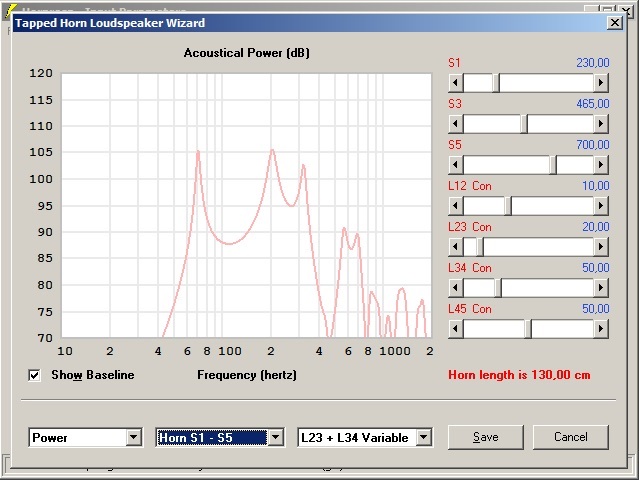The width and height of the screenshot is (639, 480).
Task: Click the S3 slider thumb
Action: 524,124
